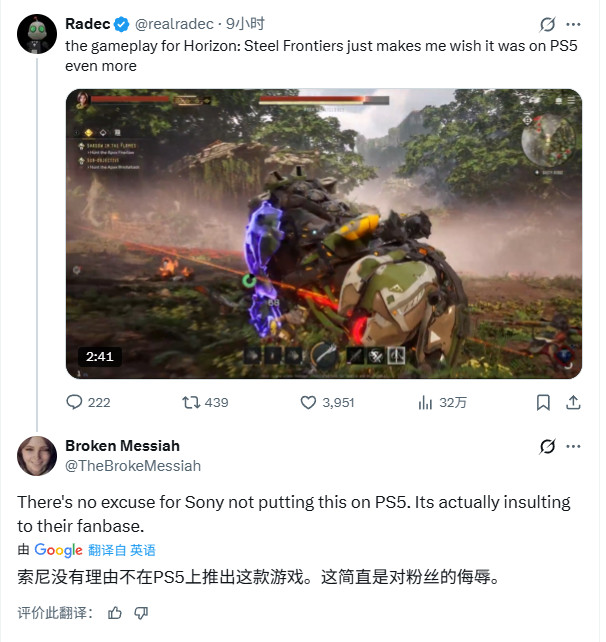Viewport: 606px width, 642px height.
Task: Rate translation with thumbs down
Action: [141, 612]
